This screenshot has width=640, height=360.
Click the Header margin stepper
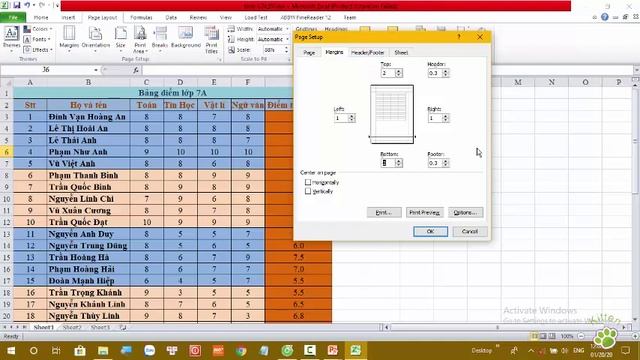pos(446,73)
